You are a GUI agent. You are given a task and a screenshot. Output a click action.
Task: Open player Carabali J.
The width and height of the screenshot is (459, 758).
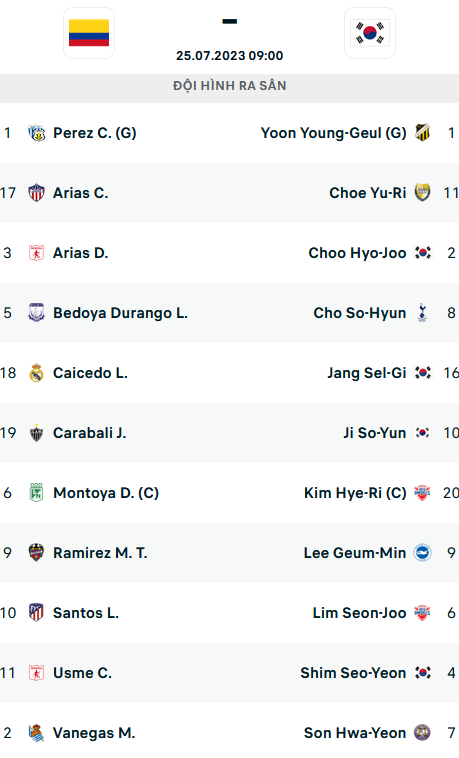[x=89, y=433]
